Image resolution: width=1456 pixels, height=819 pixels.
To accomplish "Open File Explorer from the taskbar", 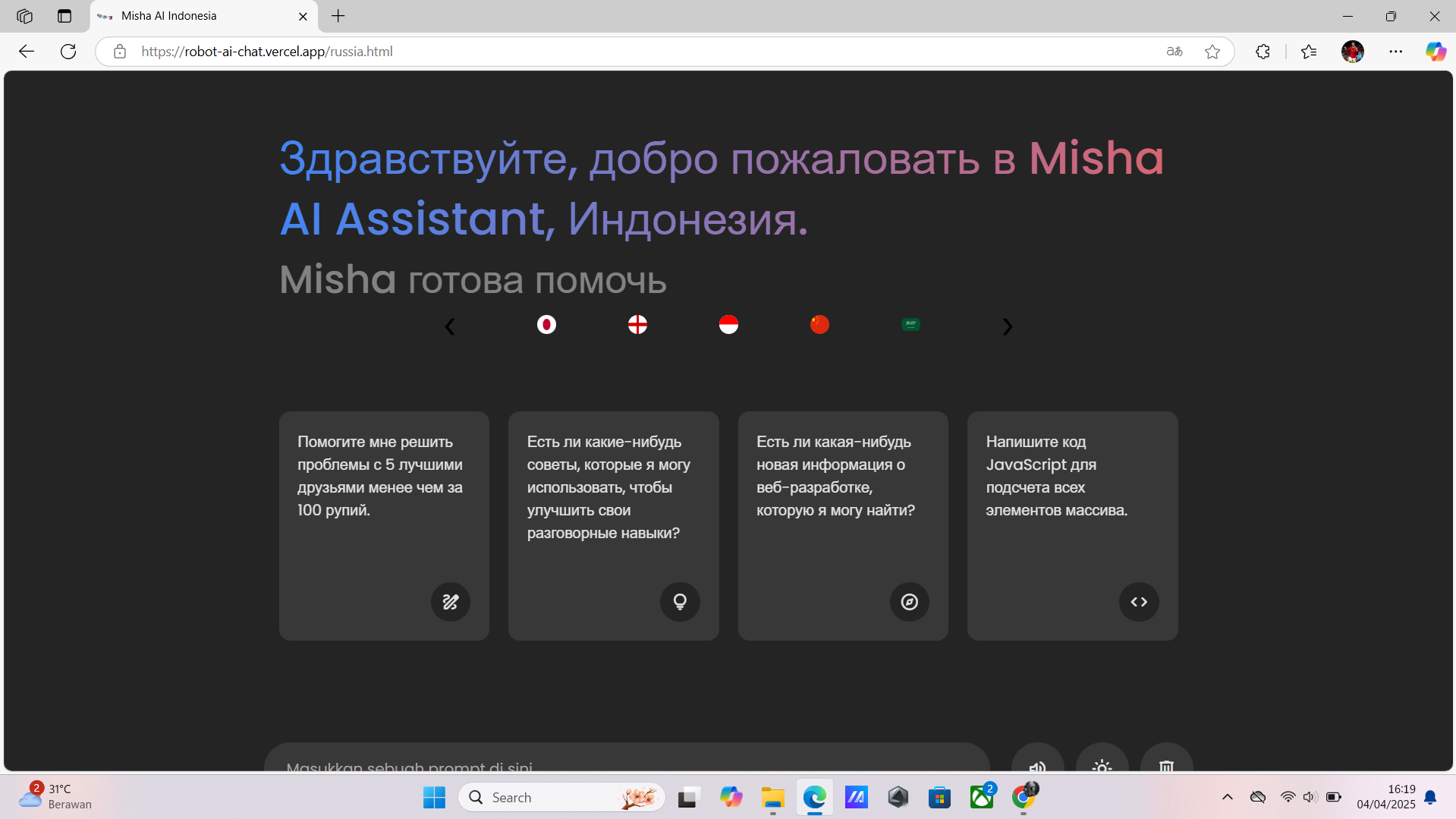I will click(773, 798).
